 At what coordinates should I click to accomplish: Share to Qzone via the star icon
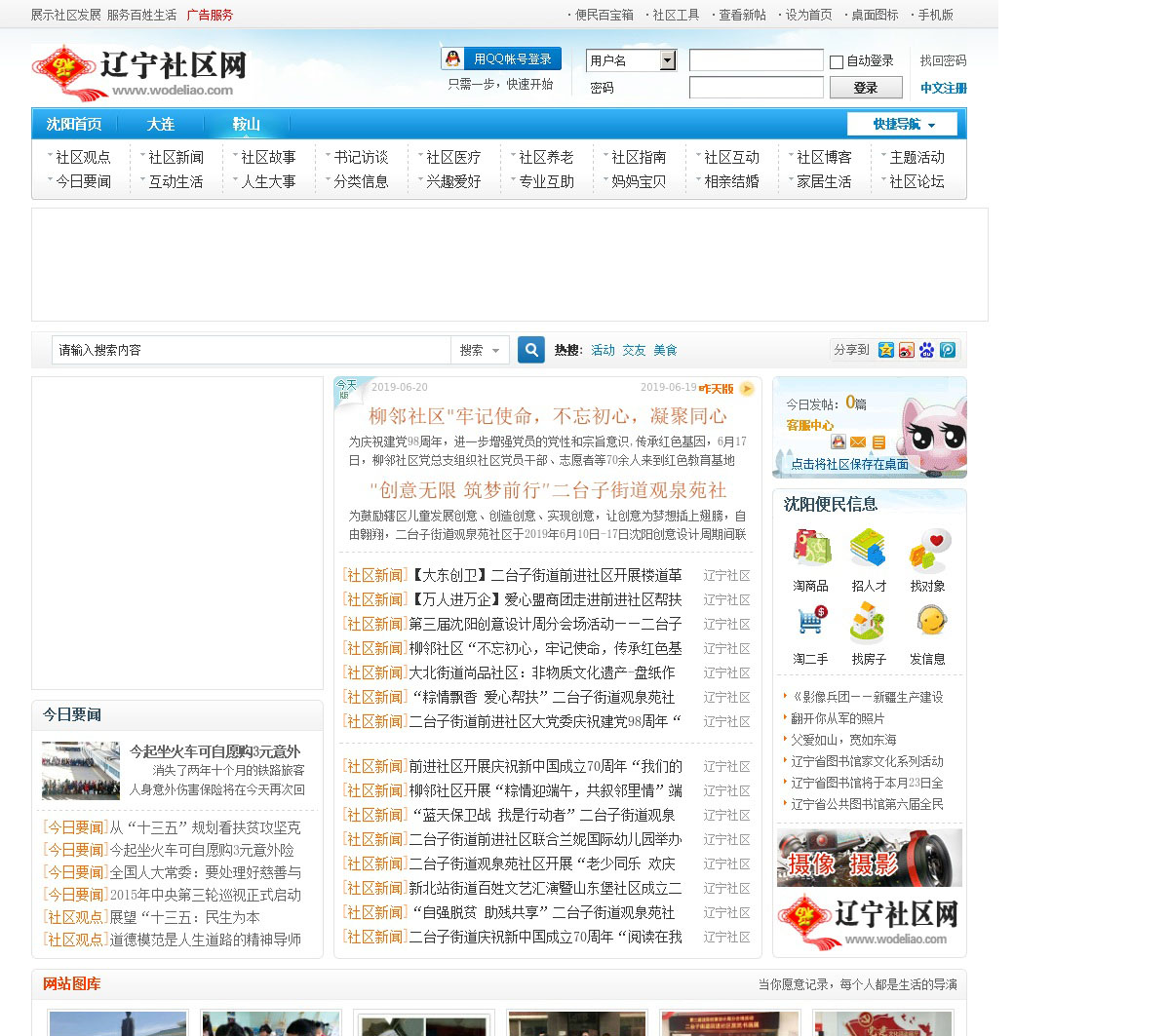(885, 350)
